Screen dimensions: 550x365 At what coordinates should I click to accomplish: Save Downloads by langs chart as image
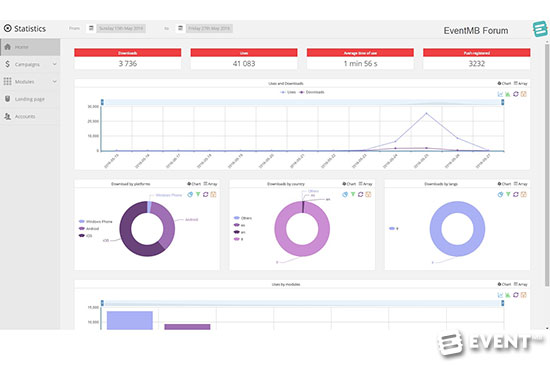tap(523, 194)
